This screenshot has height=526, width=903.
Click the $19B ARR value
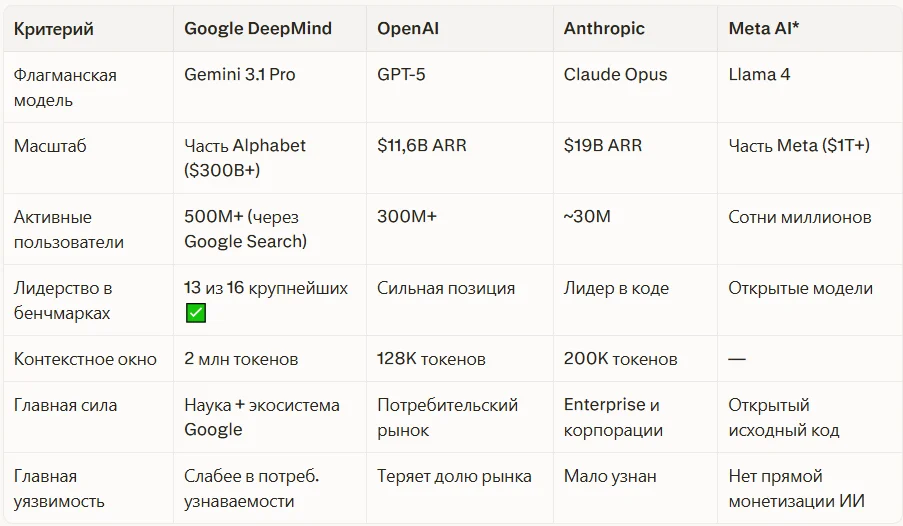[x=602, y=145]
